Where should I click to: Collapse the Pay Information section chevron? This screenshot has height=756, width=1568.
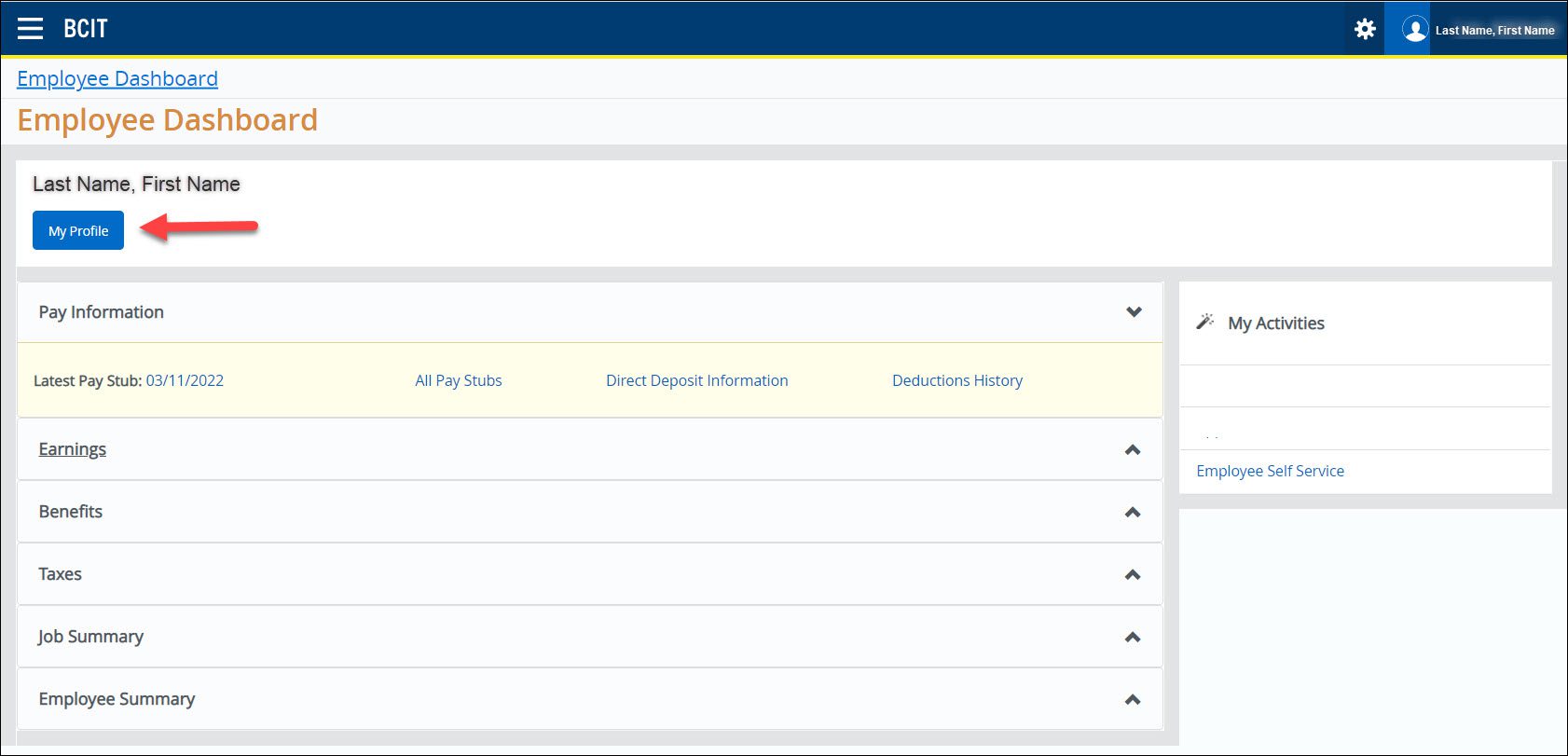[1134, 312]
